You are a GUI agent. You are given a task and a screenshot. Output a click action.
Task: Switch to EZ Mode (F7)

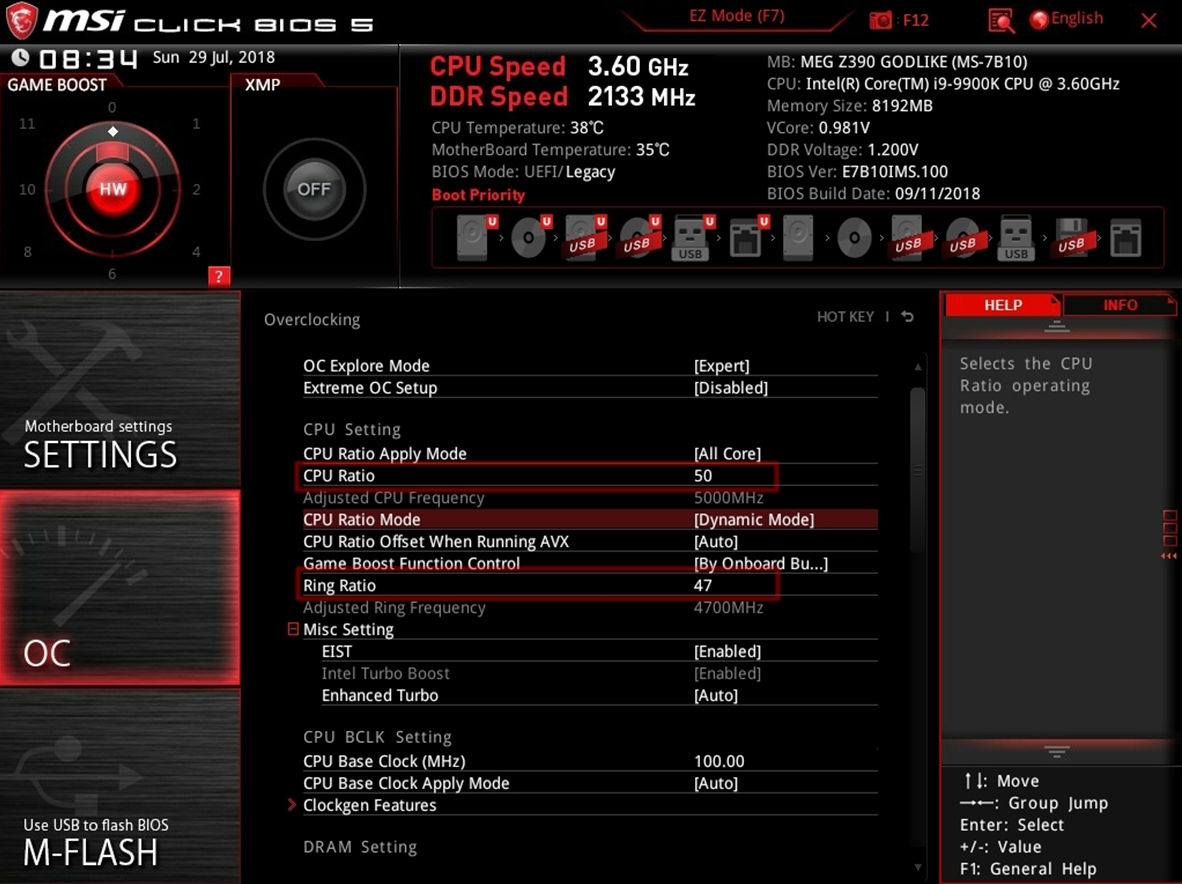736,16
